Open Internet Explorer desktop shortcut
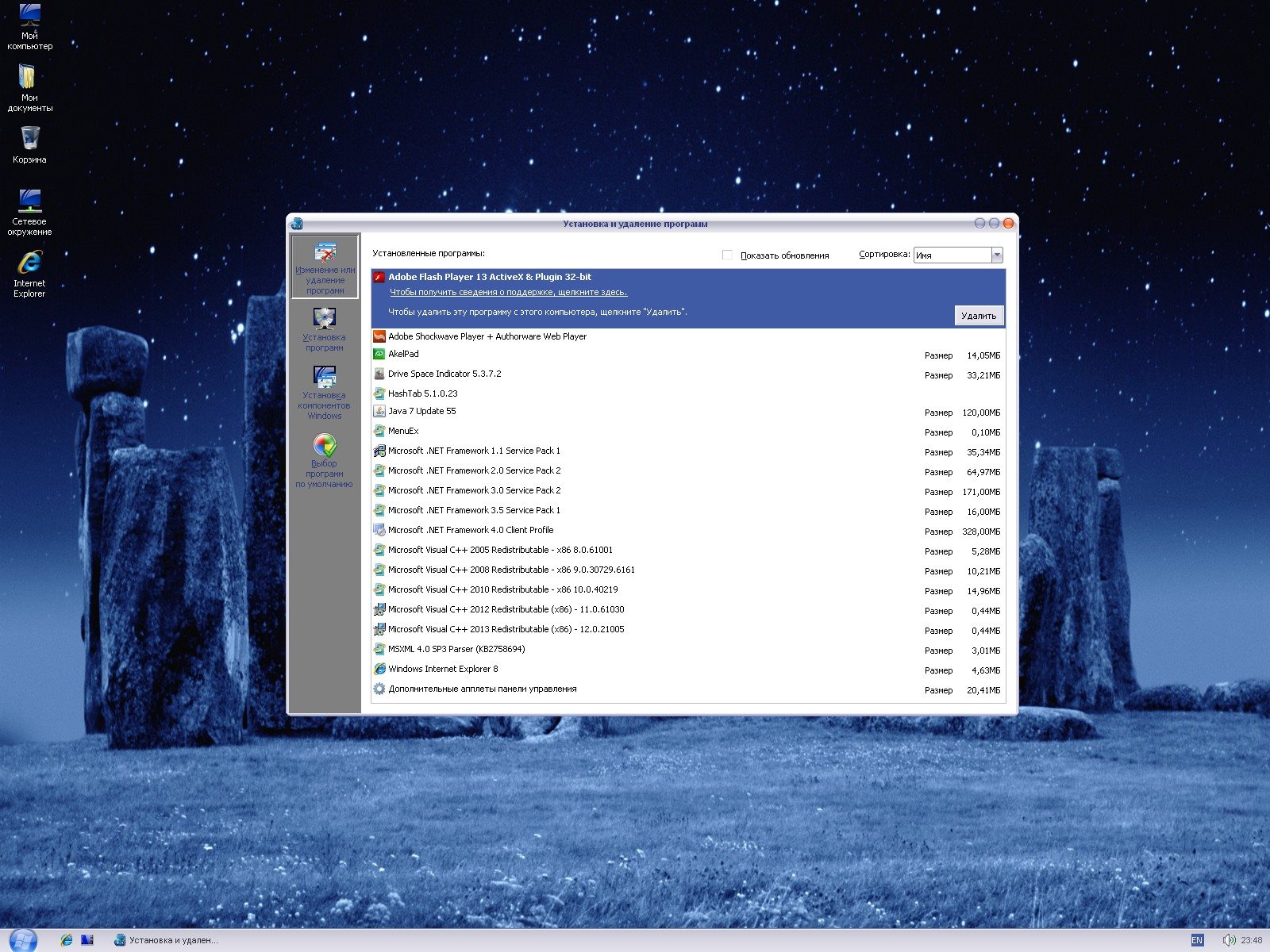Image resolution: width=1270 pixels, height=952 pixels. coord(29,274)
